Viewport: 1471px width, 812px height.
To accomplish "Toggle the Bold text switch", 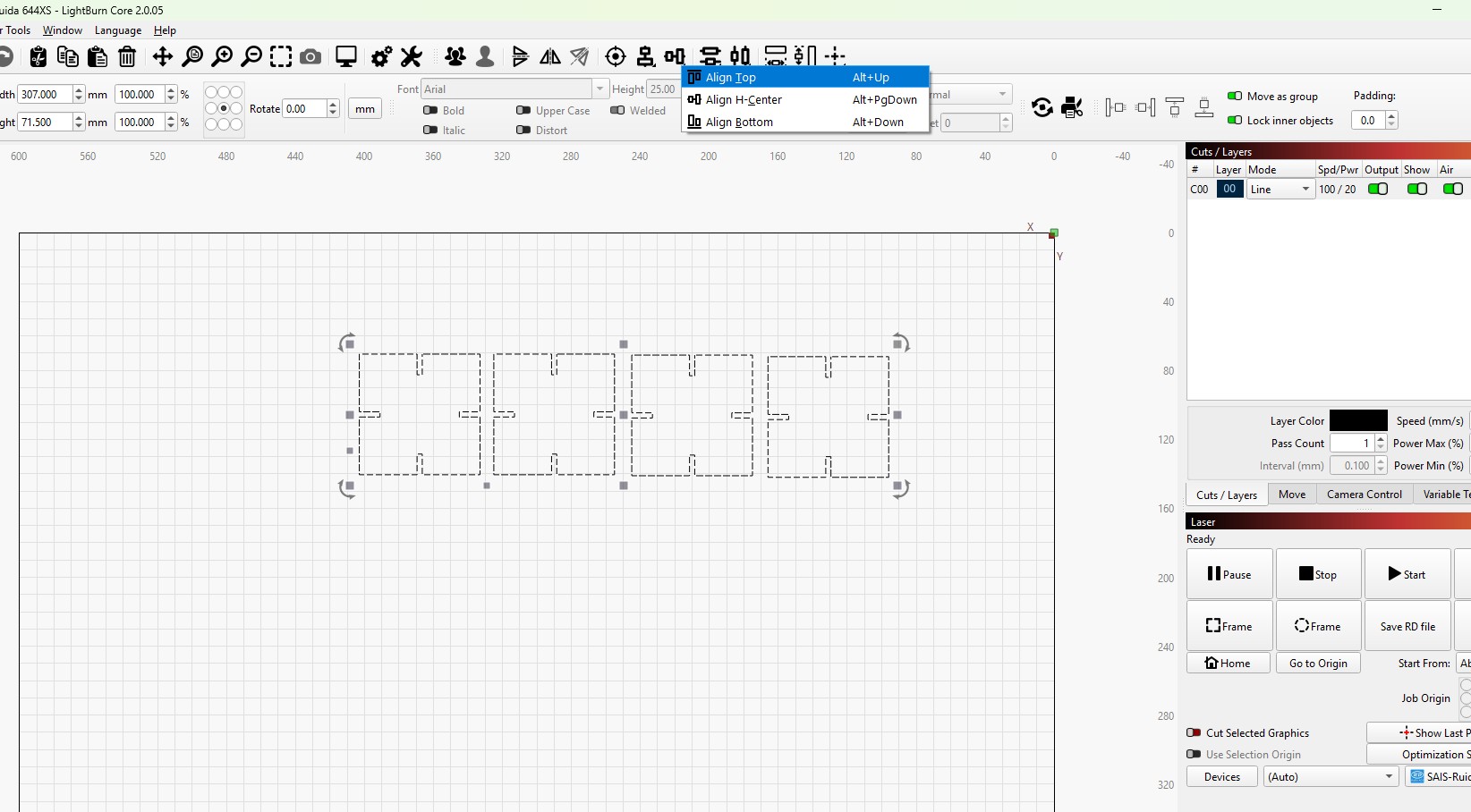I will pyautogui.click(x=430, y=110).
